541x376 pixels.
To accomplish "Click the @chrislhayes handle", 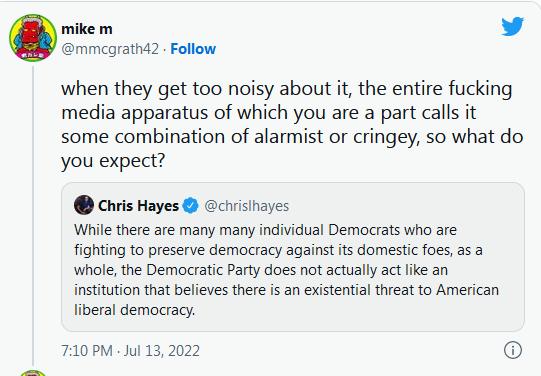I will (x=247, y=206).
